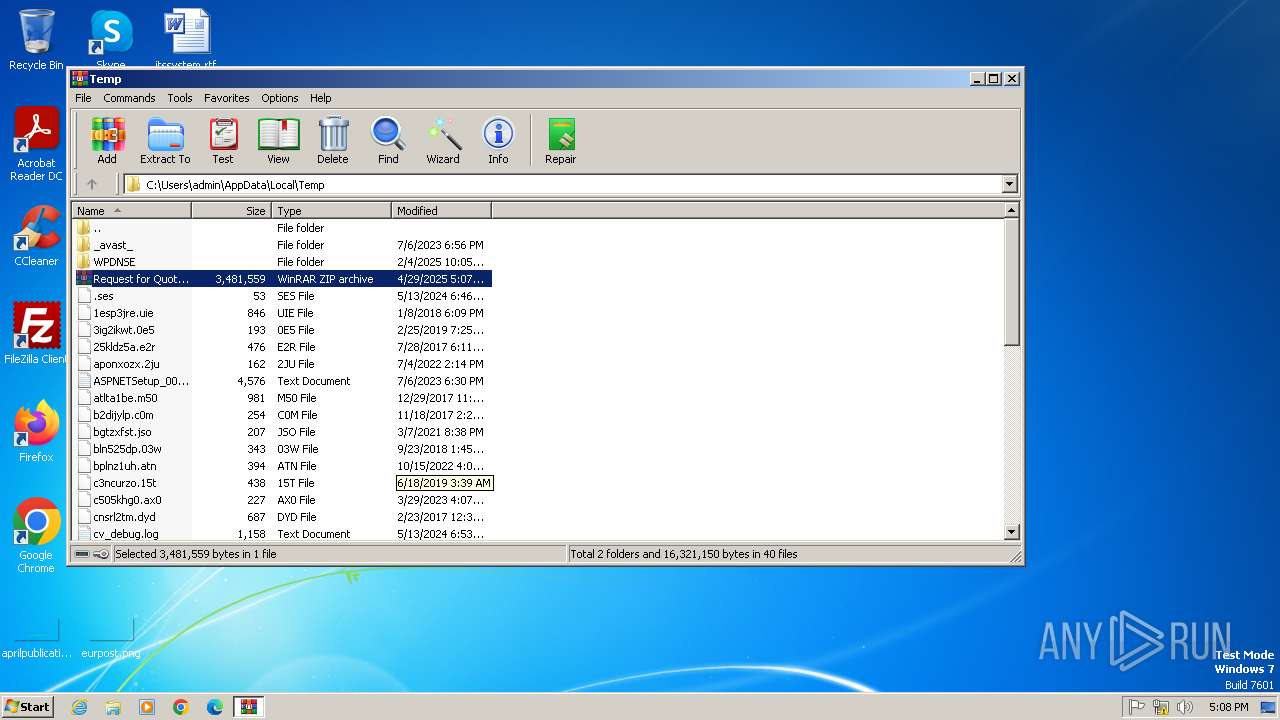Select file aponxozx.2ju
1280x720 pixels.
pyautogui.click(x=282, y=364)
